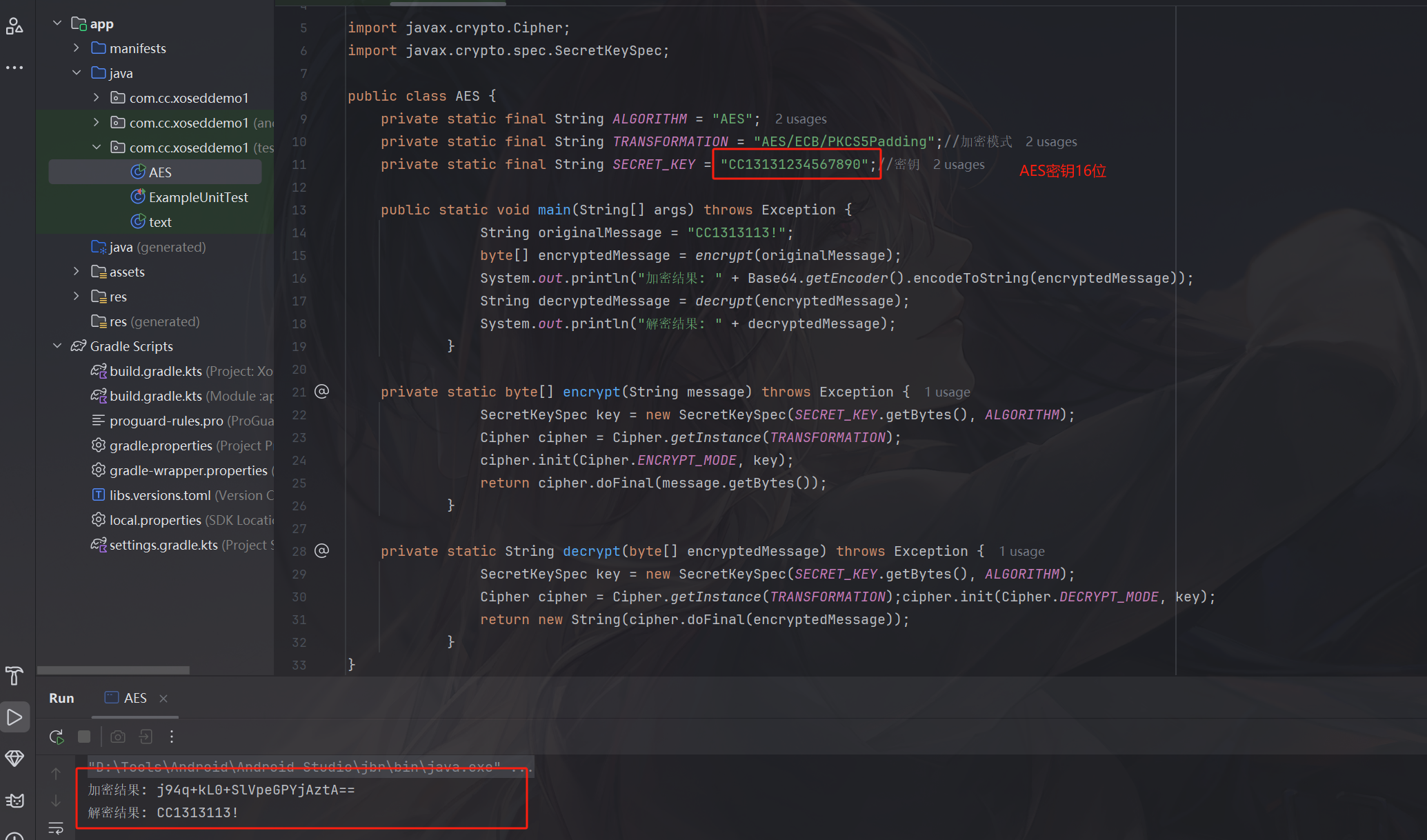Close the AES run tab

(163, 699)
